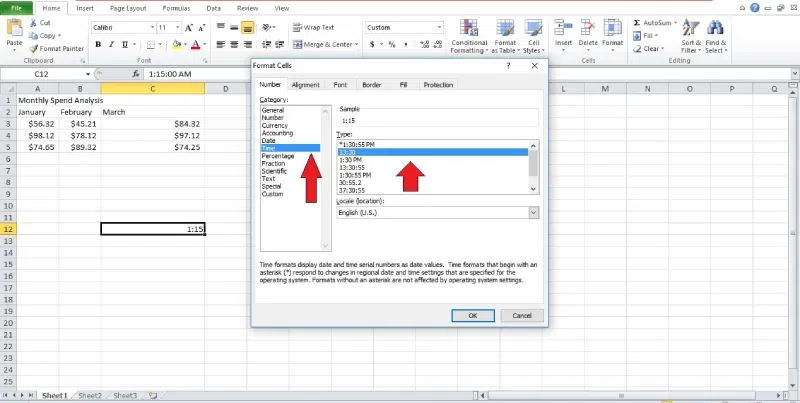Toggle Italic formatting
This screenshot has height=403, width=800.
tap(111, 45)
